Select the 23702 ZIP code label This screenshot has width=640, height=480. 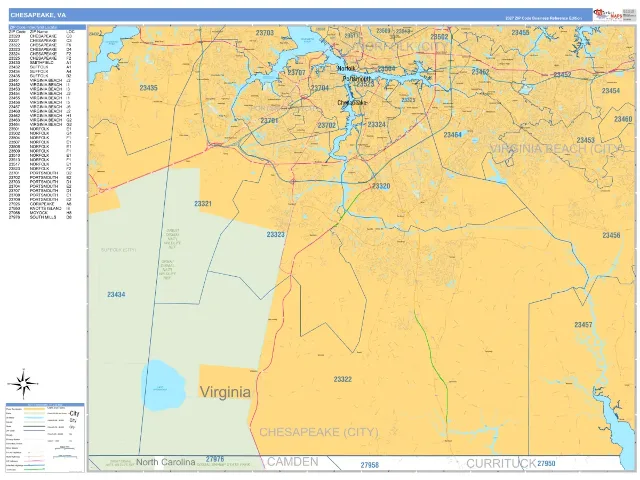327,125
